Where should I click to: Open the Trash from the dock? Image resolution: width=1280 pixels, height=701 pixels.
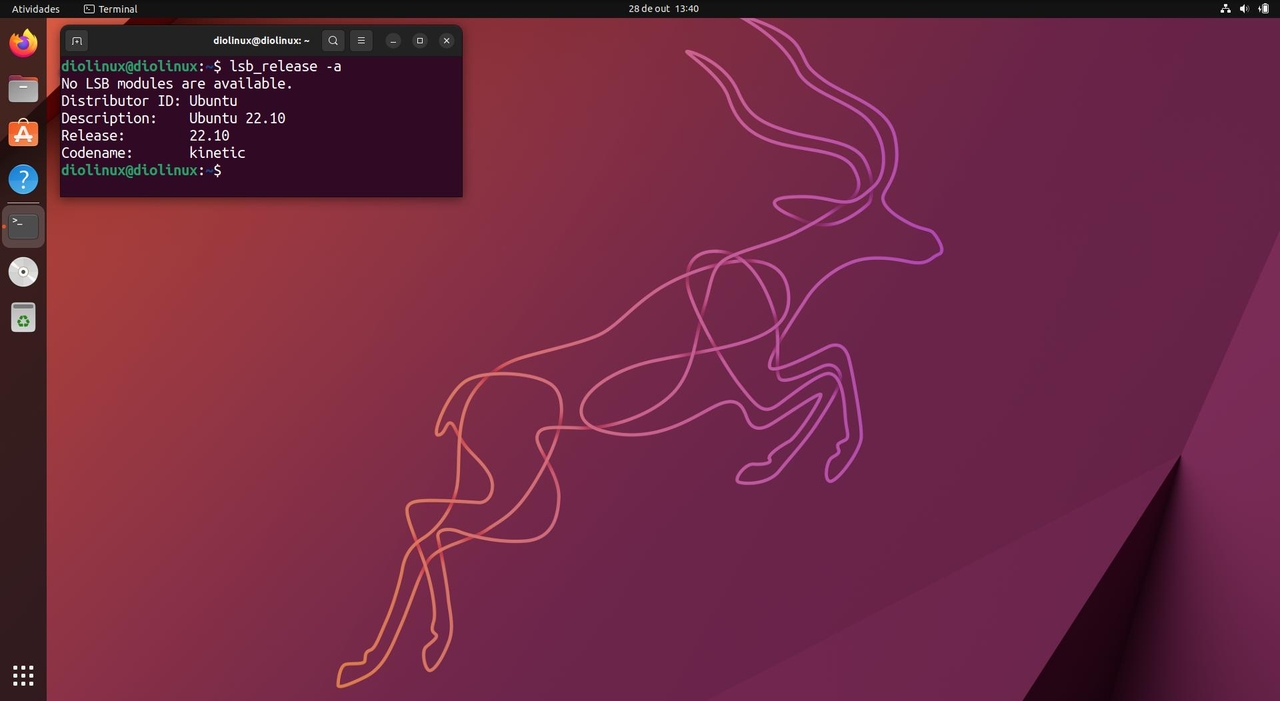tap(23, 317)
